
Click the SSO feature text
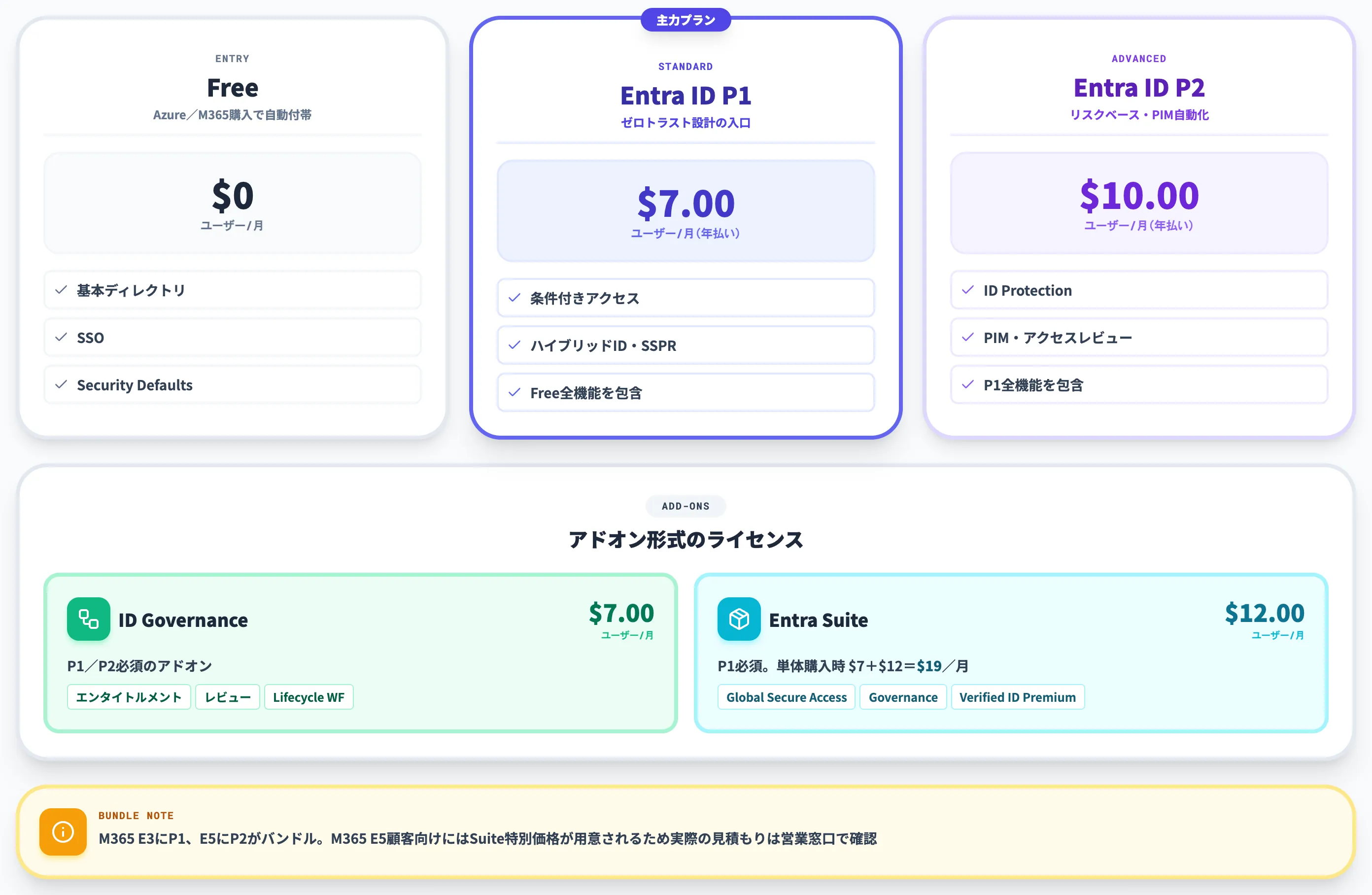(x=91, y=338)
